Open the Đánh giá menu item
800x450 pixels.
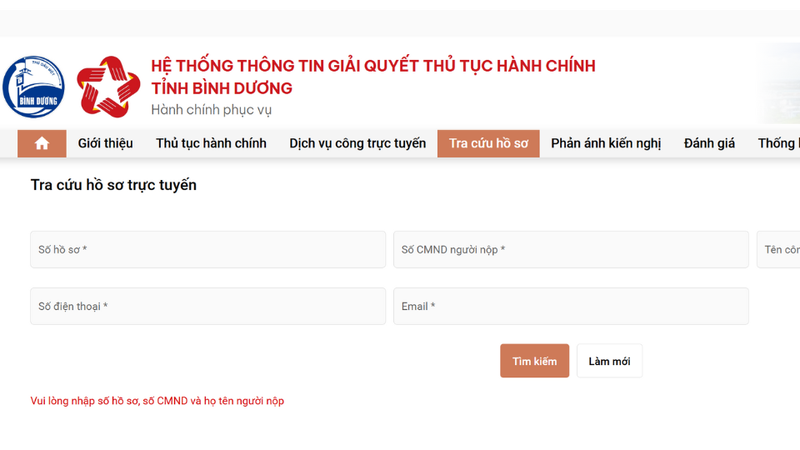[x=709, y=143]
